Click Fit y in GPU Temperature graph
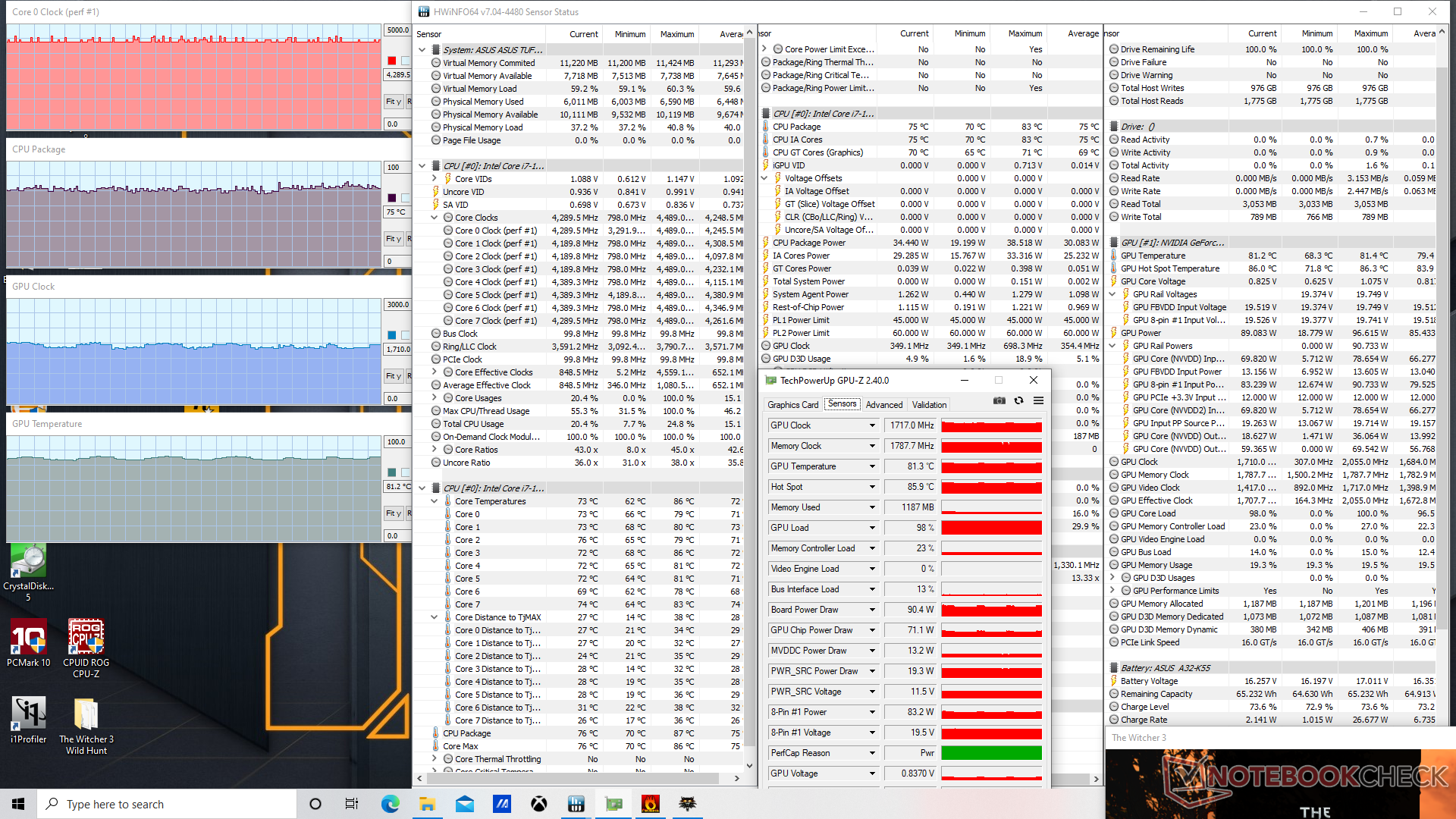 [x=393, y=513]
